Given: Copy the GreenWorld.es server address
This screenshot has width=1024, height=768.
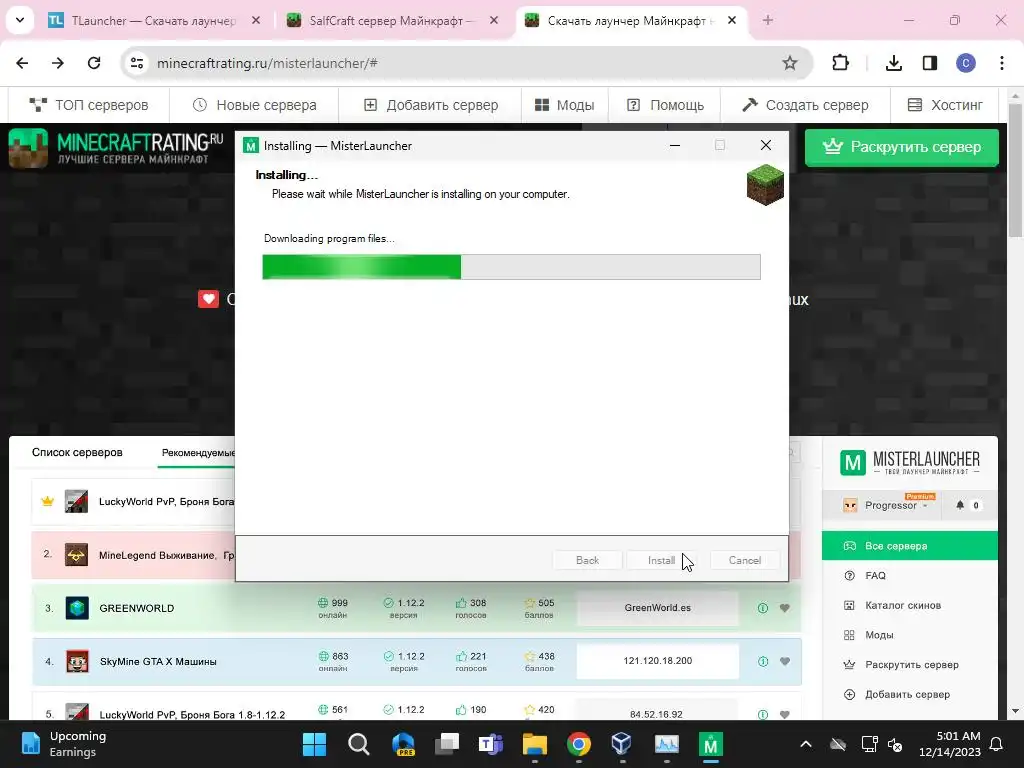Looking at the screenshot, I should pyautogui.click(x=658, y=607).
